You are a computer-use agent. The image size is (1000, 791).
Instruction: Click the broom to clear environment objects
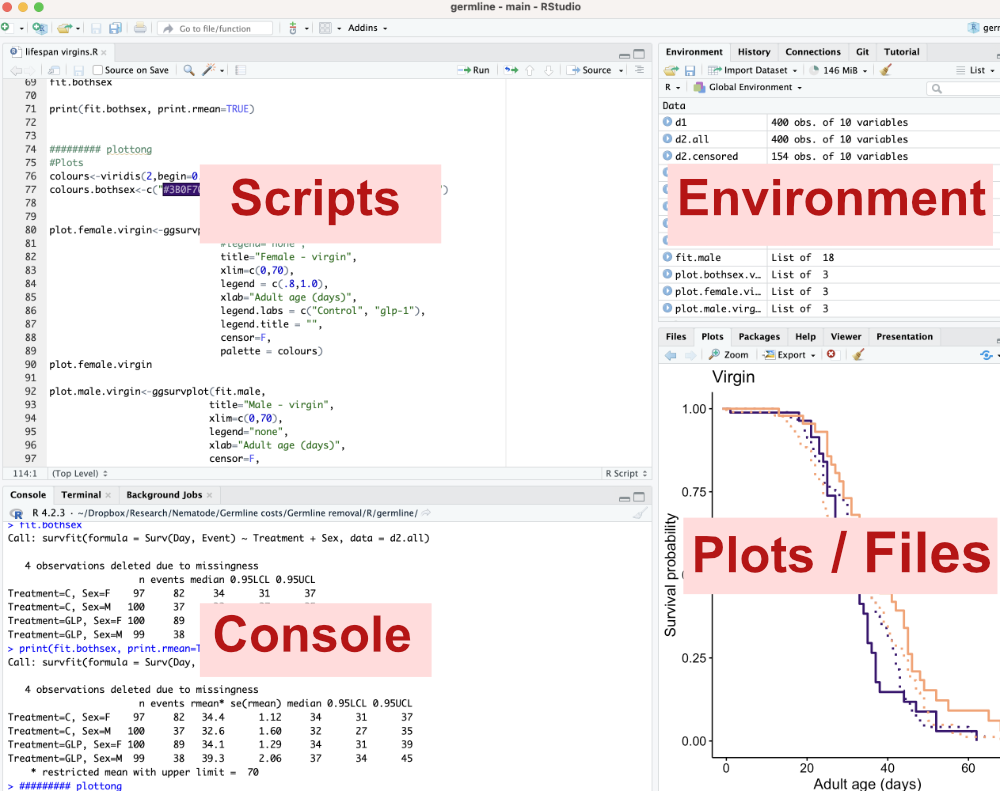tap(886, 70)
